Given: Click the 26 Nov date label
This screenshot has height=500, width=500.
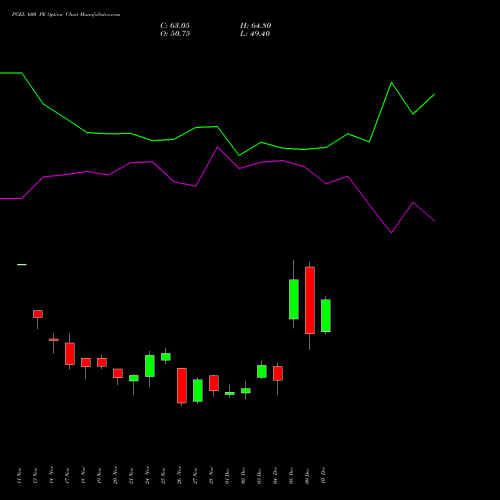Looking at the screenshot, I should [x=179, y=476].
